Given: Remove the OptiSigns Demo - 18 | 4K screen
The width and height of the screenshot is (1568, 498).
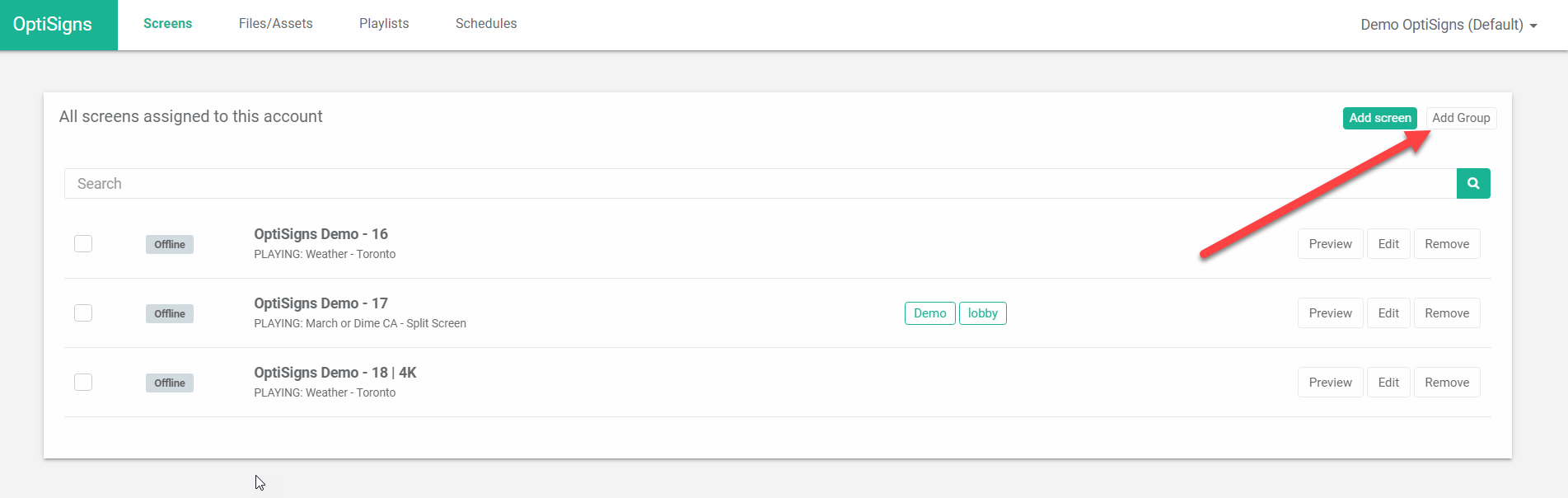Looking at the screenshot, I should click(x=1447, y=383).
